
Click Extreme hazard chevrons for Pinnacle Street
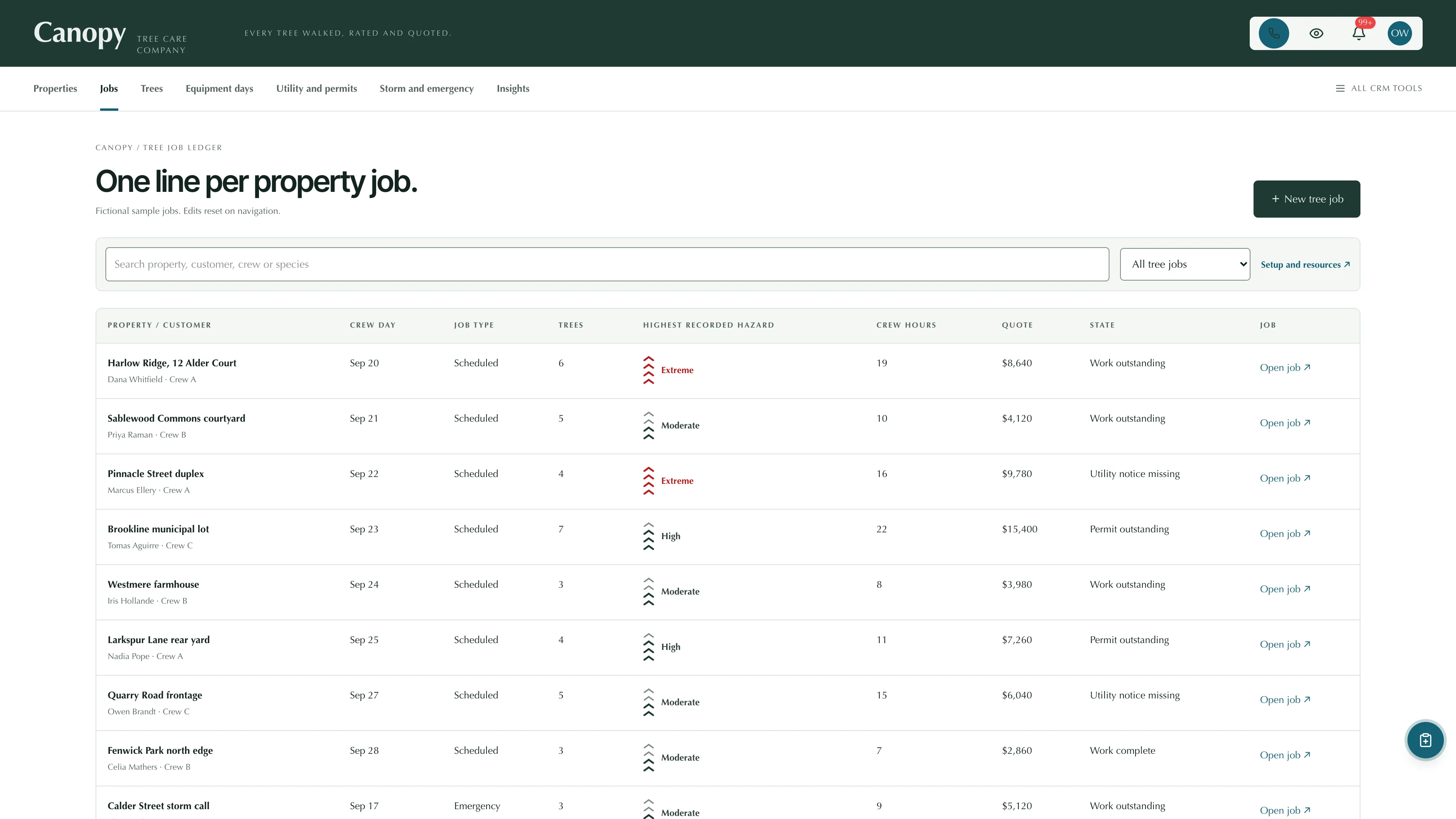pos(648,481)
